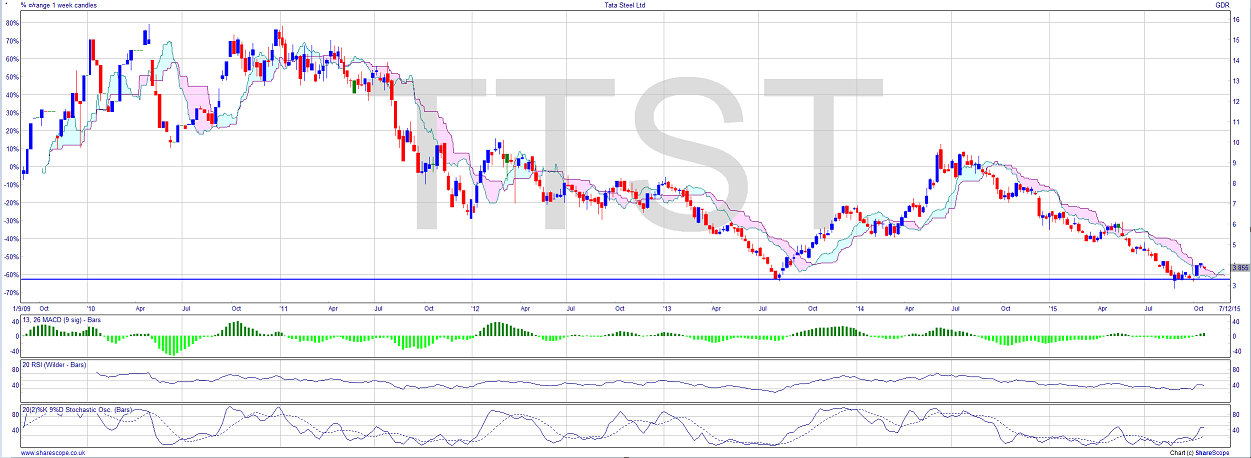Viewport: 1251px width, 458px height.
Task: Click the 0% level on left axis
Action: (x=13, y=167)
